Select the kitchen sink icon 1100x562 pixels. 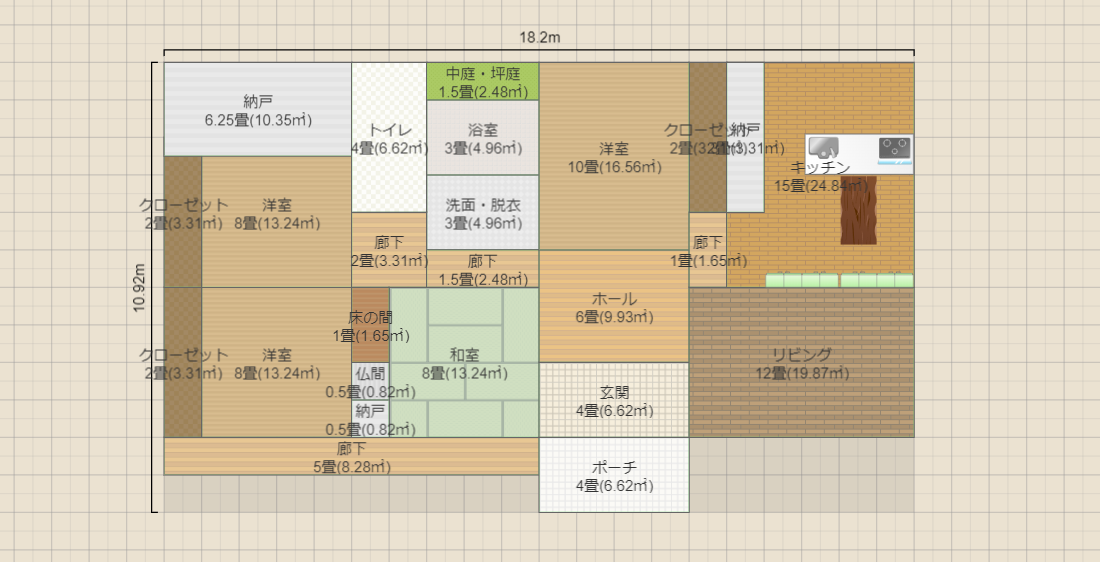pos(823,148)
